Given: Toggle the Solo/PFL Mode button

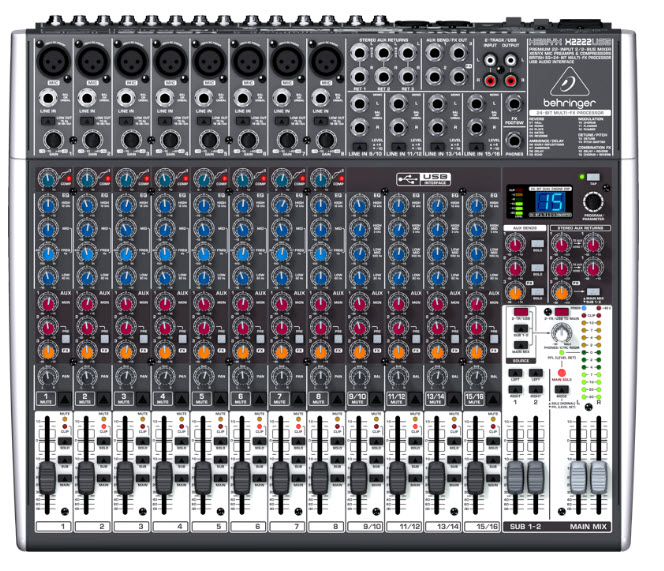Looking at the screenshot, I should (x=562, y=390).
